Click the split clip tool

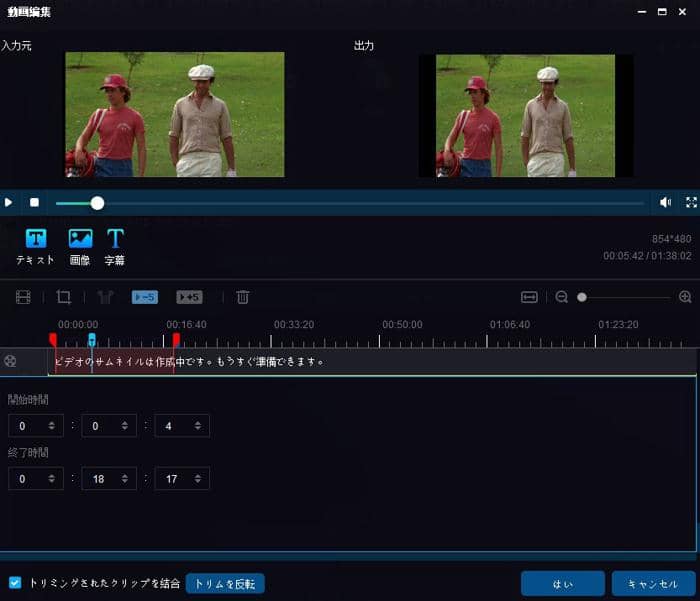pyautogui.click(x=105, y=297)
